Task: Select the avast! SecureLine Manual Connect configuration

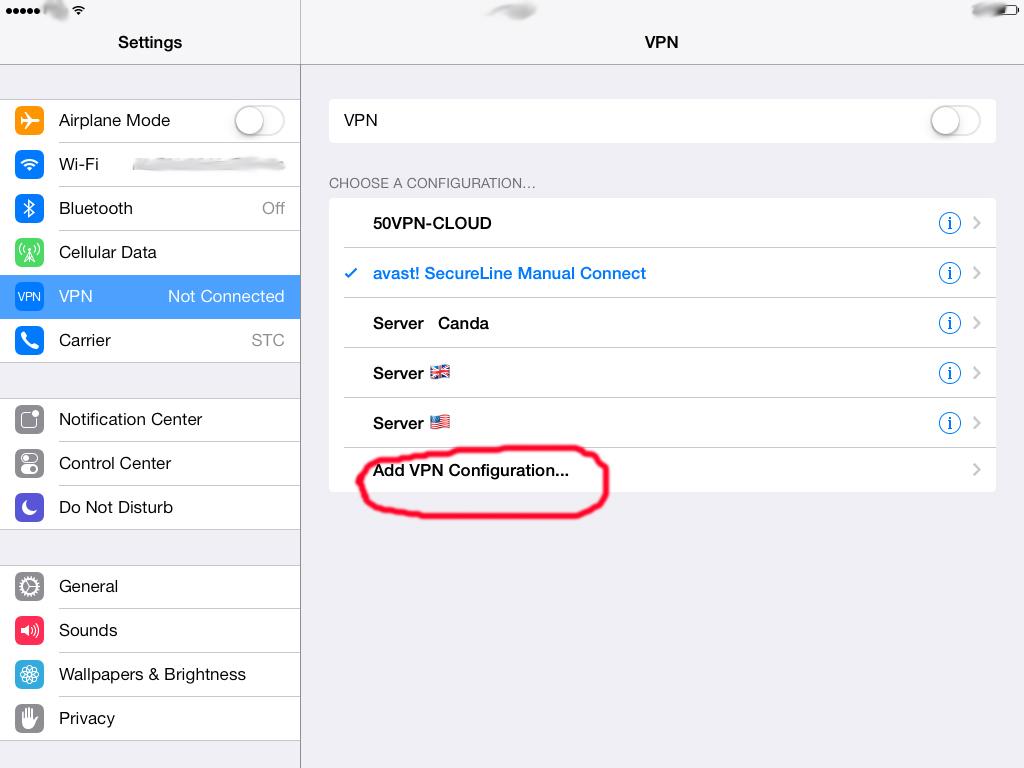Action: click(509, 273)
